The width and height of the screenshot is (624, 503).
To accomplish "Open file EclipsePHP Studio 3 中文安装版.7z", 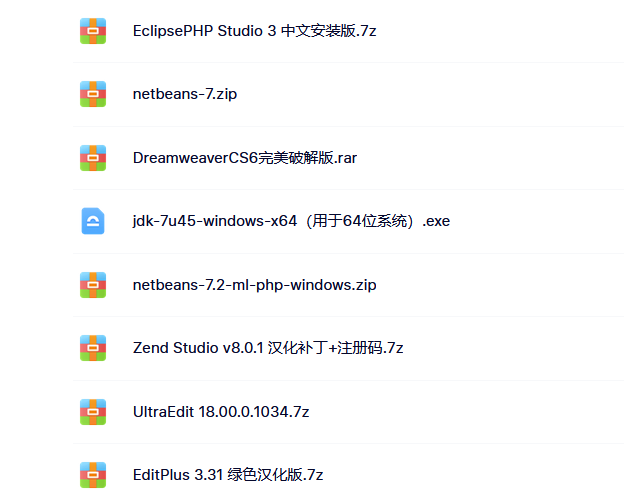I will (255, 31).
